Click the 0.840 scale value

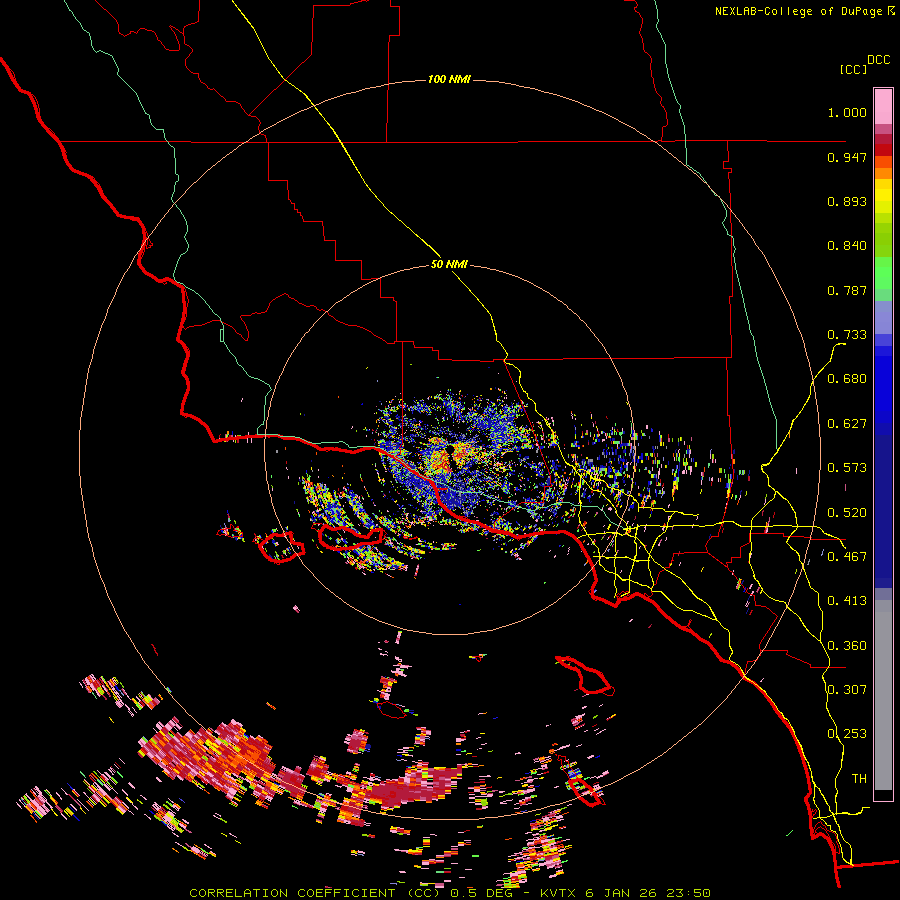(x=847, y=246)
